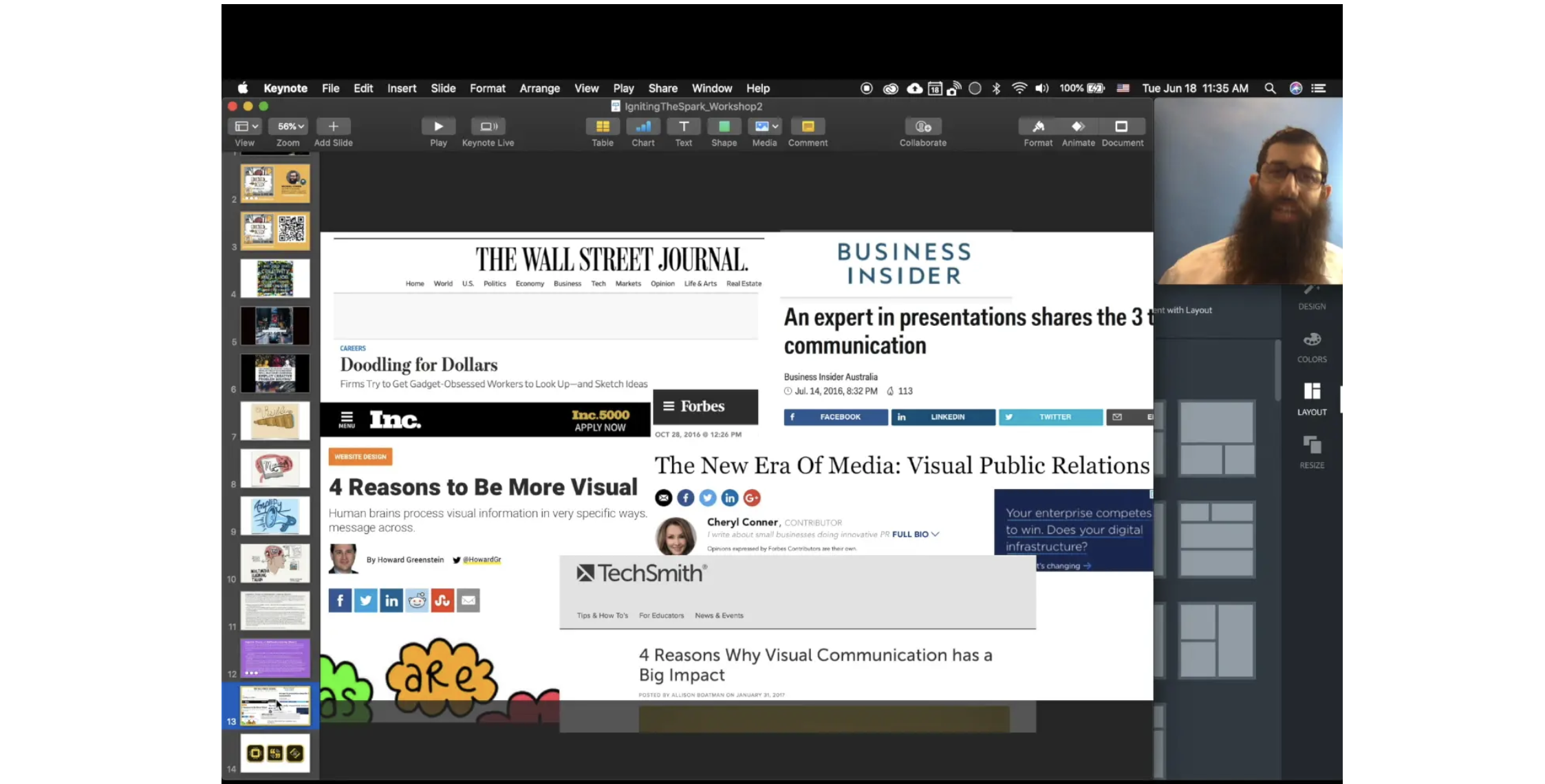Select slide 14 thumbnail

[275, 753]
